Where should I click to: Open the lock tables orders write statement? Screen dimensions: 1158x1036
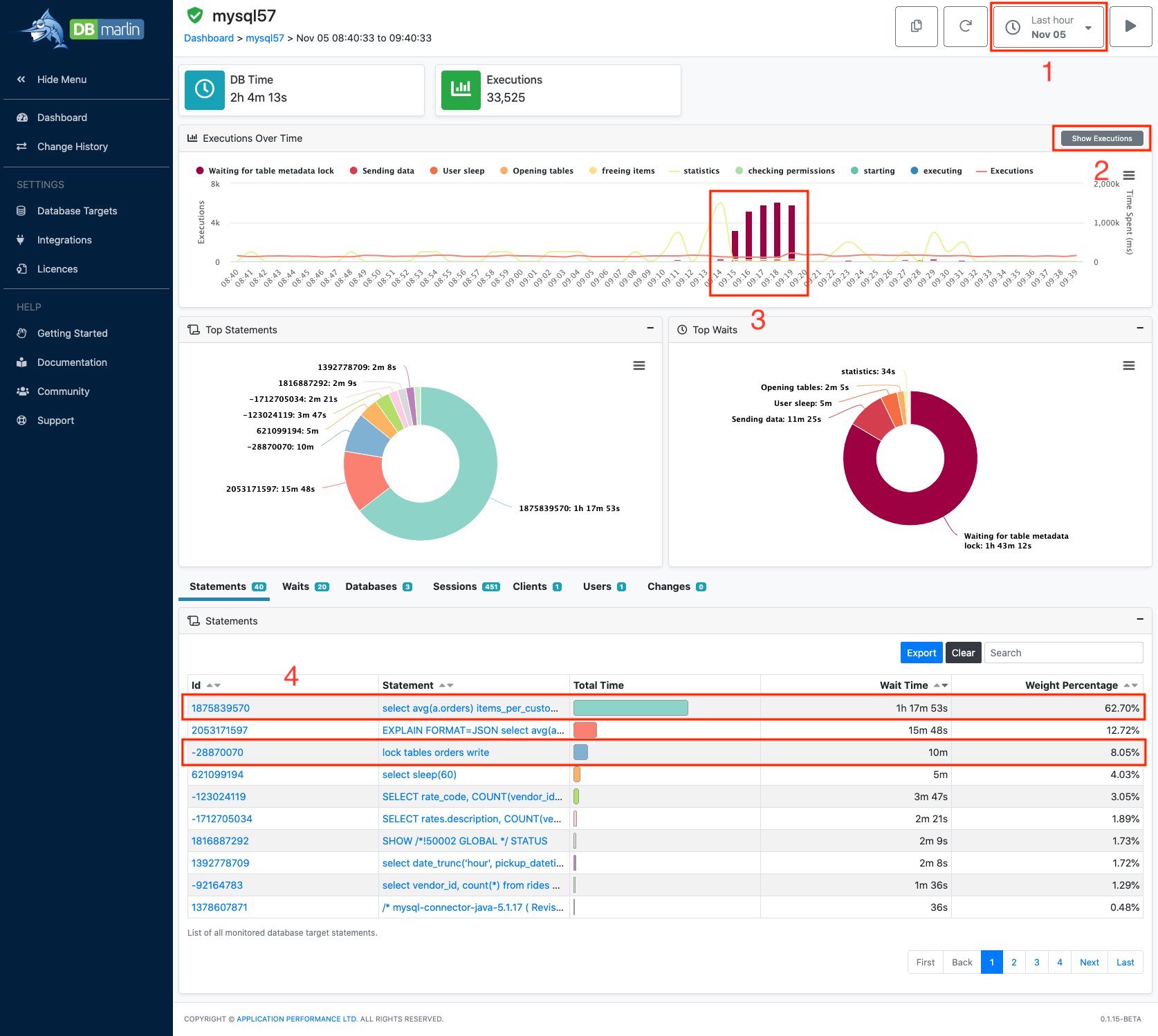pos(436,752)
